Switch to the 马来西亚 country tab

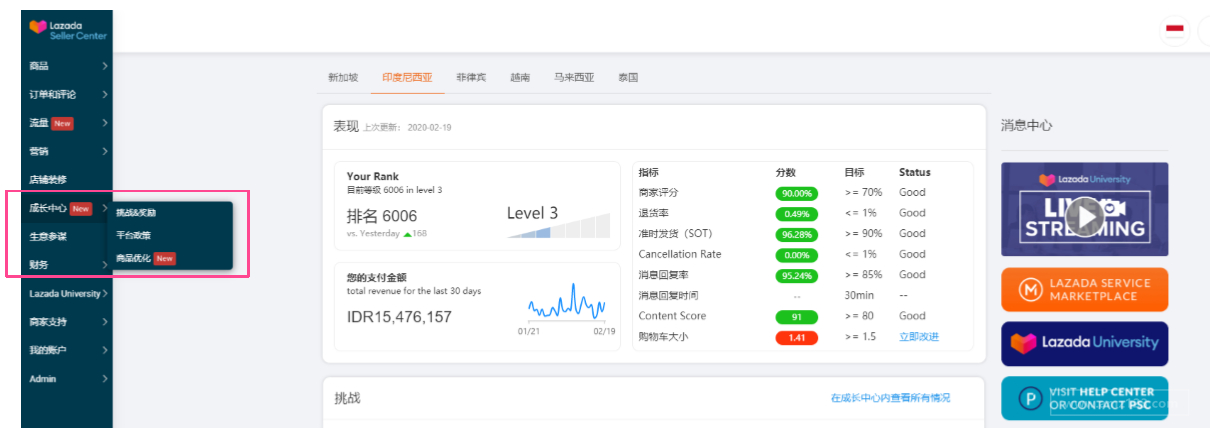pos(574,77)
